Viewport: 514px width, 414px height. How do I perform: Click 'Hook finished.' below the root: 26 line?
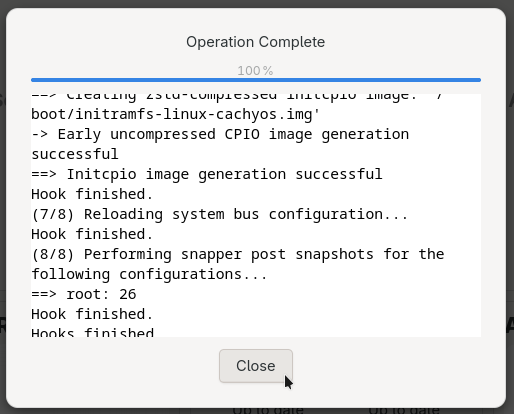coord(92,314)
